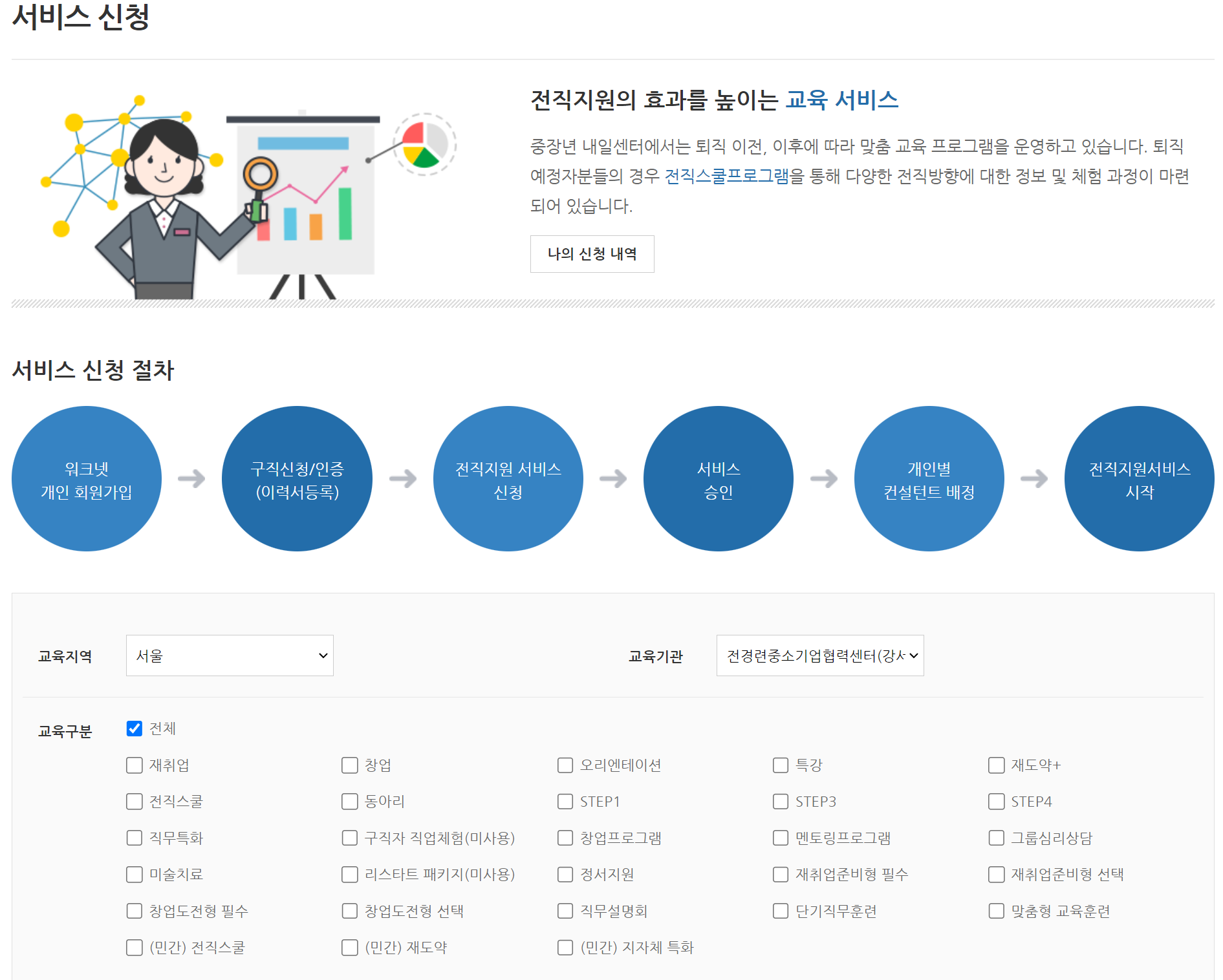Image resolution: width=1223 pixels, height=980 pixels.
Task: Select the 미술치료 checkbox
Action: 134,875
